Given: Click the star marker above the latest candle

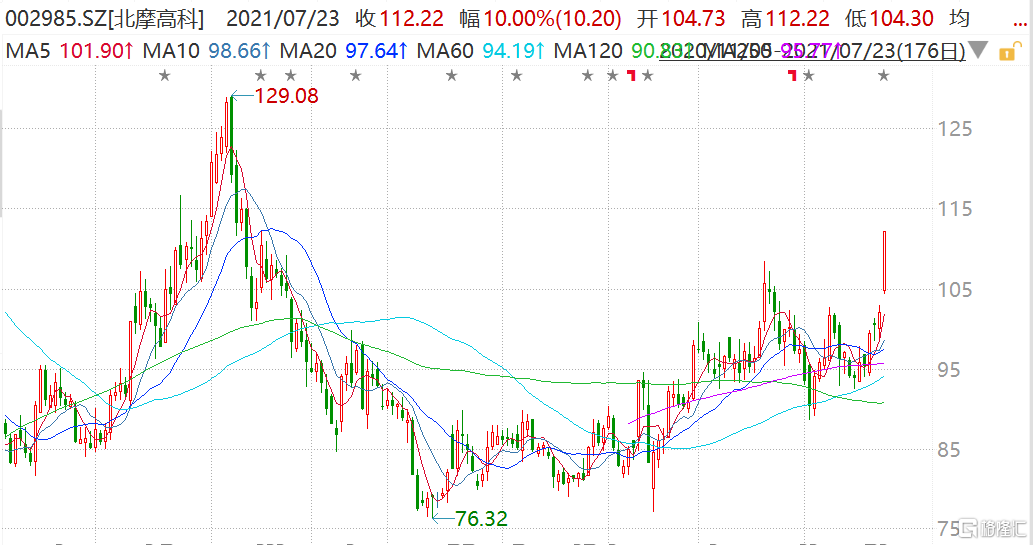Looking at the screenshot, I should 883,76.
